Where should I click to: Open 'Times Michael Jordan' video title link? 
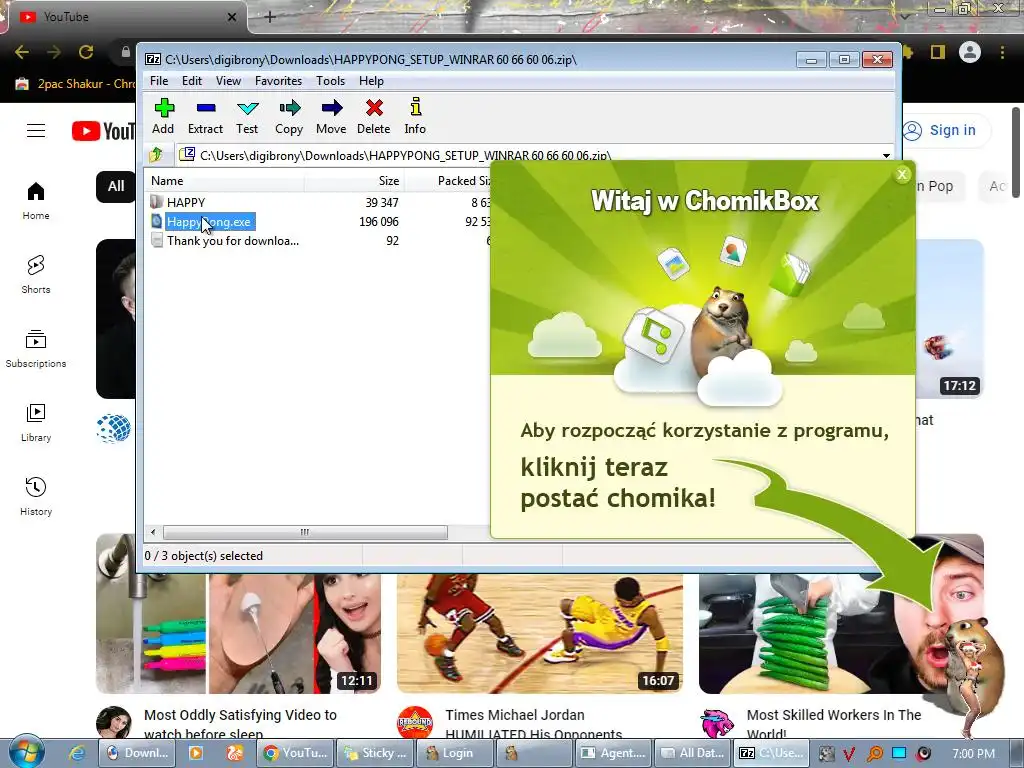[534, 724]
